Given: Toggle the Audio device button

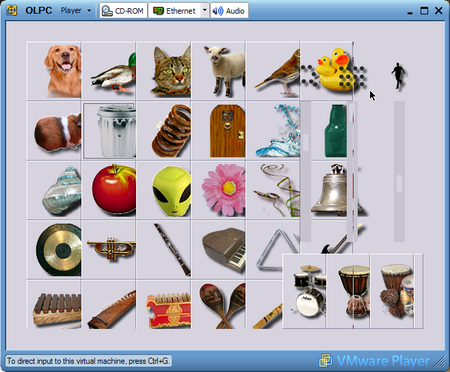Looking at the screenshot, I should (229, 11).
